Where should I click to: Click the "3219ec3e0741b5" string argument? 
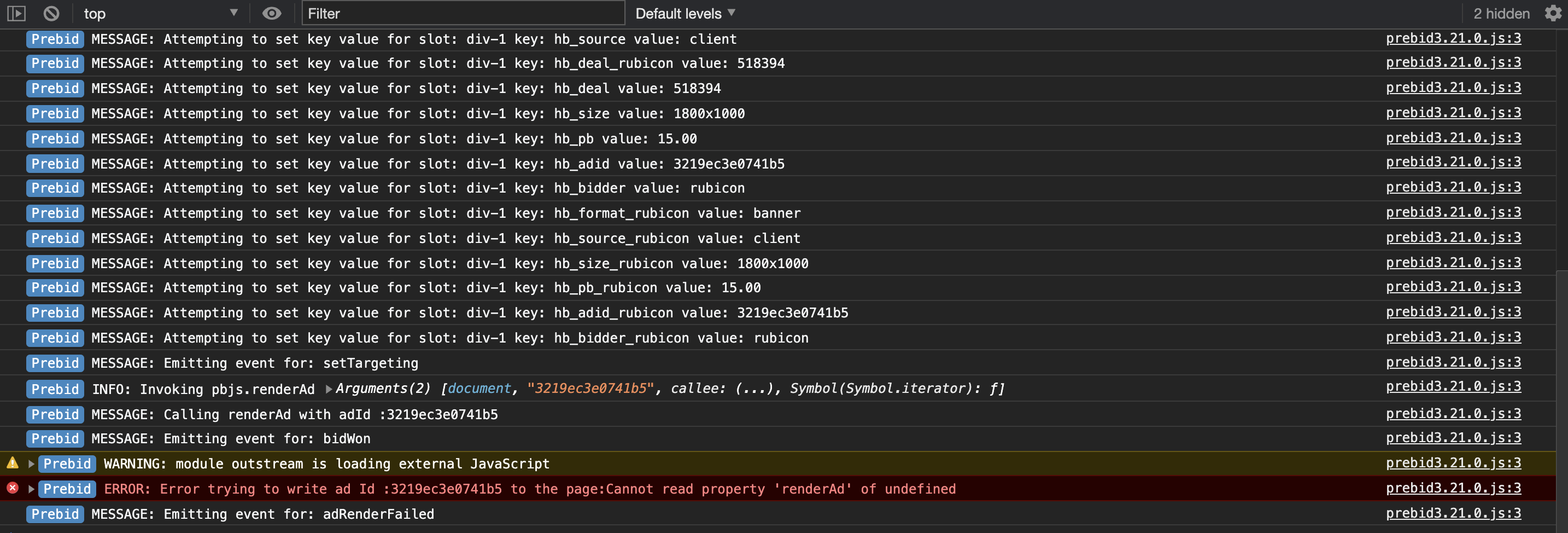click(x=590, y=389)
